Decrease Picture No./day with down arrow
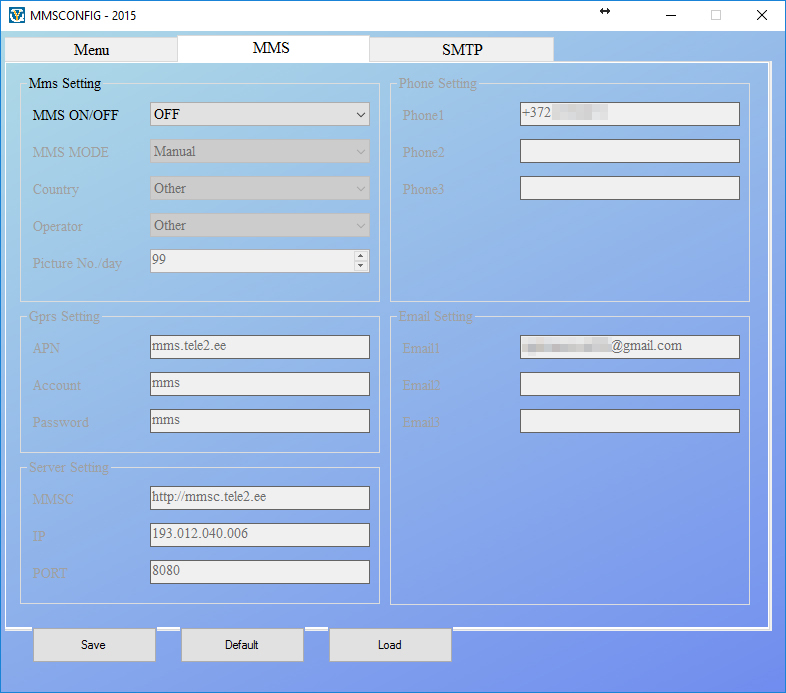786x693 pixels. tap(361, 267)
